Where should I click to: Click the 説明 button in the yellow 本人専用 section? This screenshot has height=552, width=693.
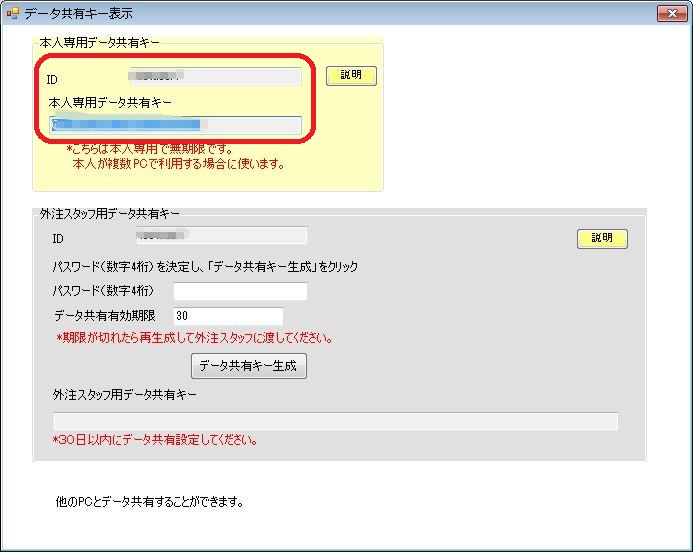(351, 76)
